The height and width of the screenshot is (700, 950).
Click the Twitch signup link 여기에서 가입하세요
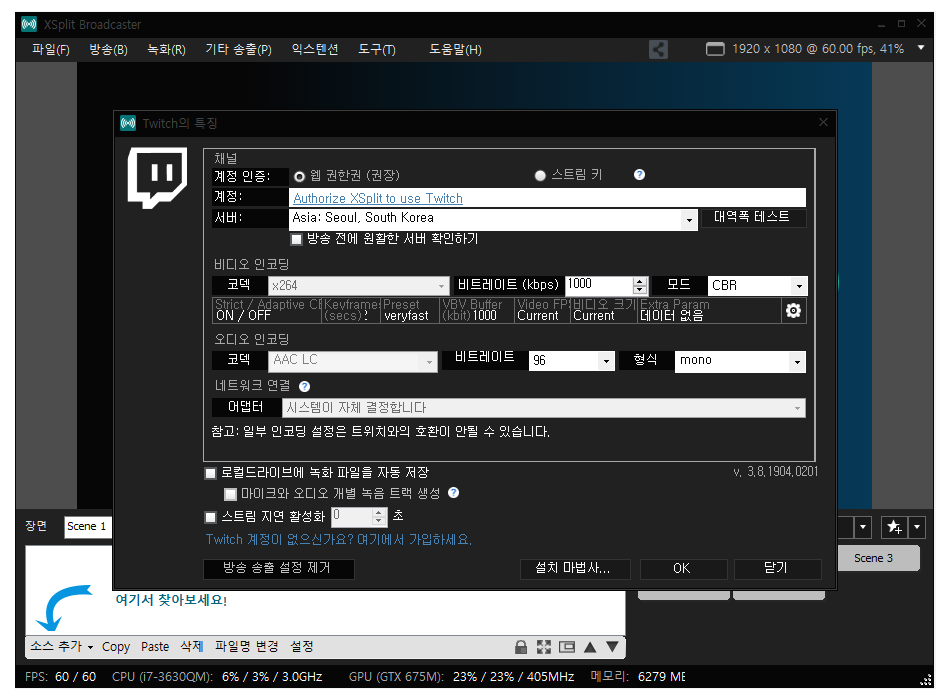coord(414,539)
